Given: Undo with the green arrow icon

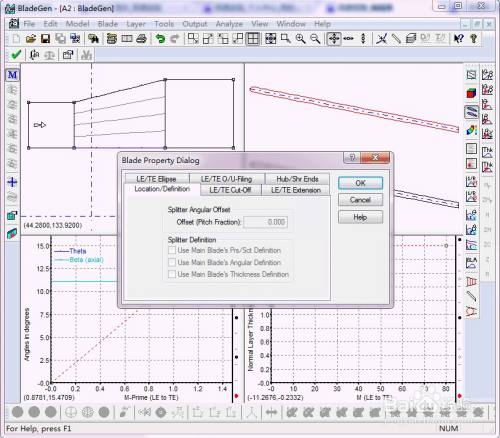Looking at the screenshot, I should 160,39.
